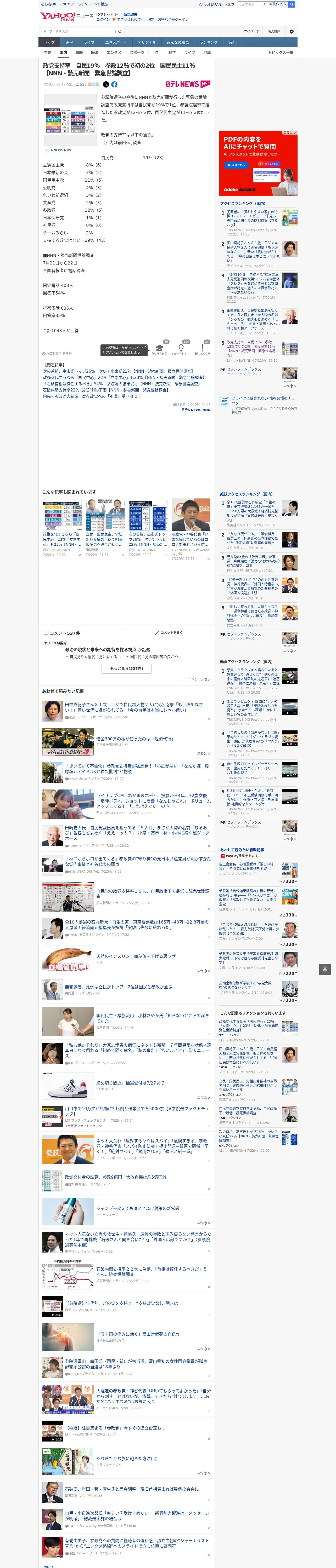Screen dimensions: 336x1568
Task: Click the keyword search magnifier icon
Action: coord(120,32)
